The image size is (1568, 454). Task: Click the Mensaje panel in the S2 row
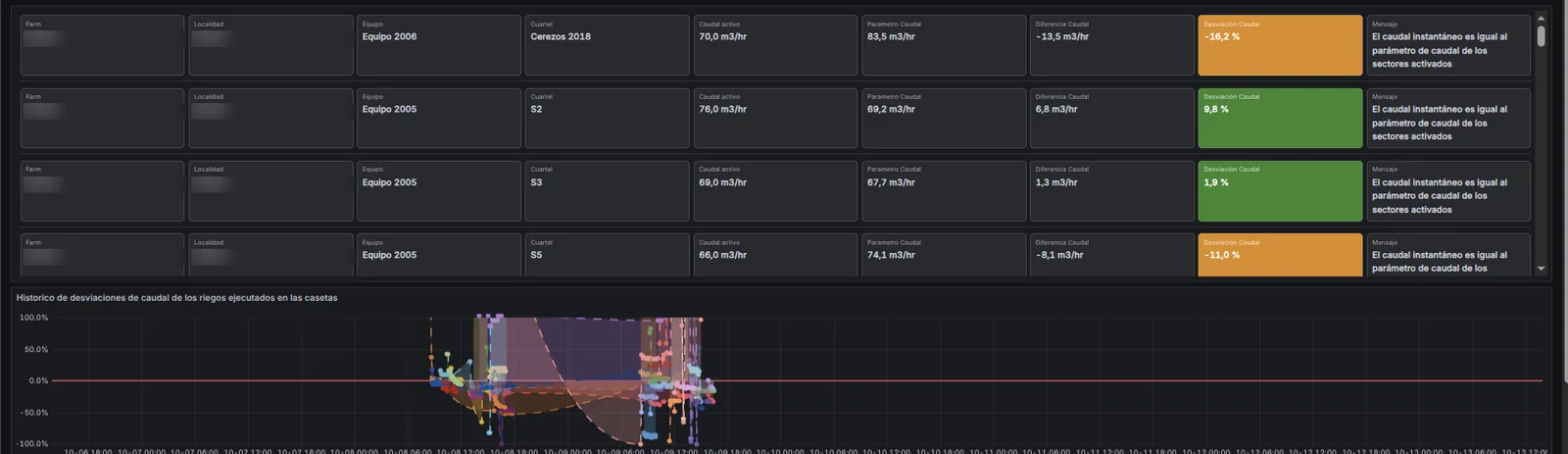(x=1448, y=118)
